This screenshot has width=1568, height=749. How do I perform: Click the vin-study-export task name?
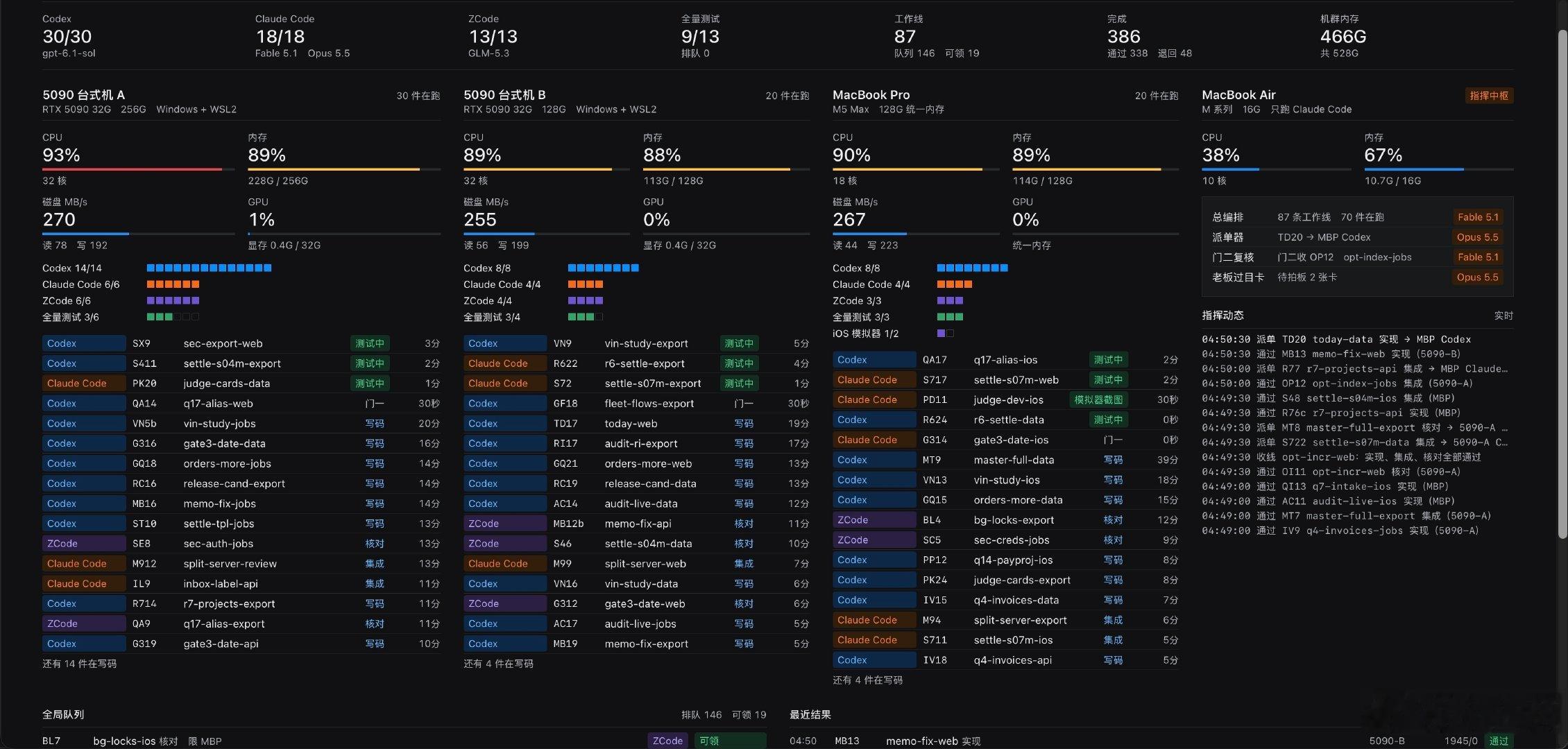(646, 343)
